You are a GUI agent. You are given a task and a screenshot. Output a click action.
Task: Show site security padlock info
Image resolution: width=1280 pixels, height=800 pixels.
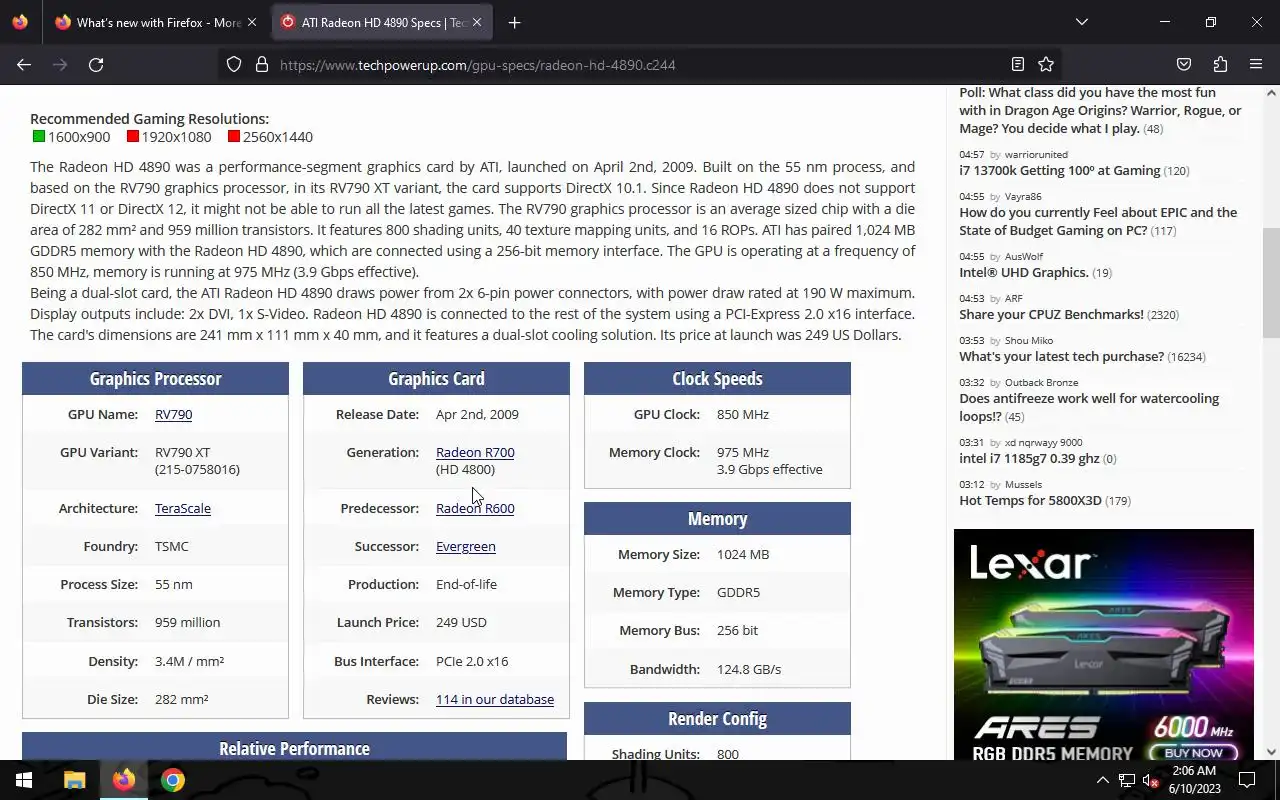(x=262, y=64)
